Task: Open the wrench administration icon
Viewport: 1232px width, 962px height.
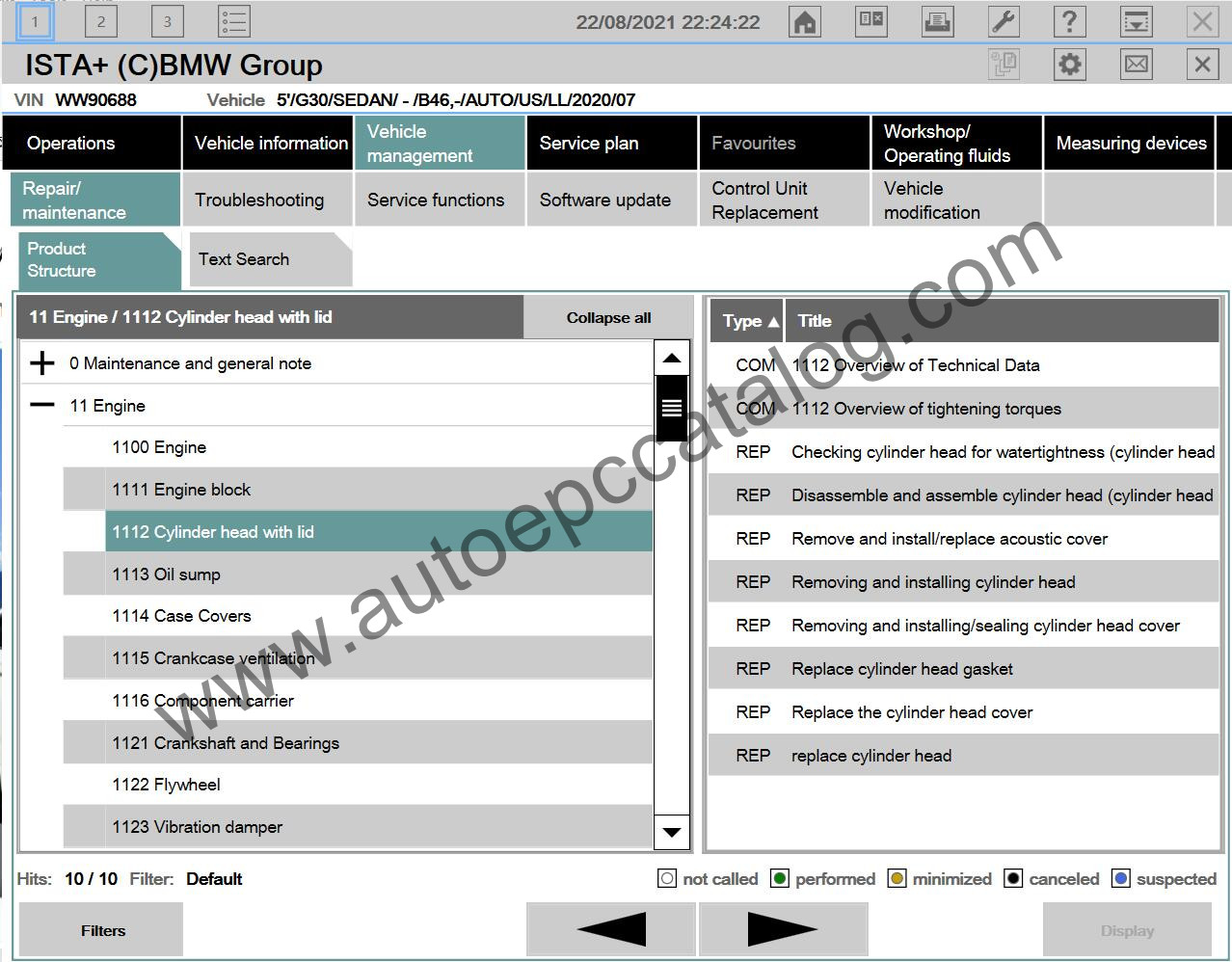Action: (x=1004, y=21)
